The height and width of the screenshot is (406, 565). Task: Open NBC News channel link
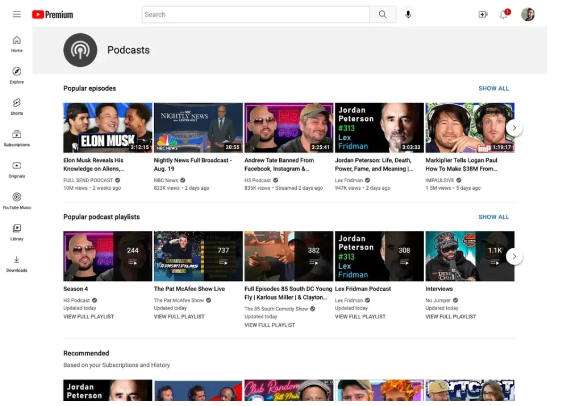(166, 180)
